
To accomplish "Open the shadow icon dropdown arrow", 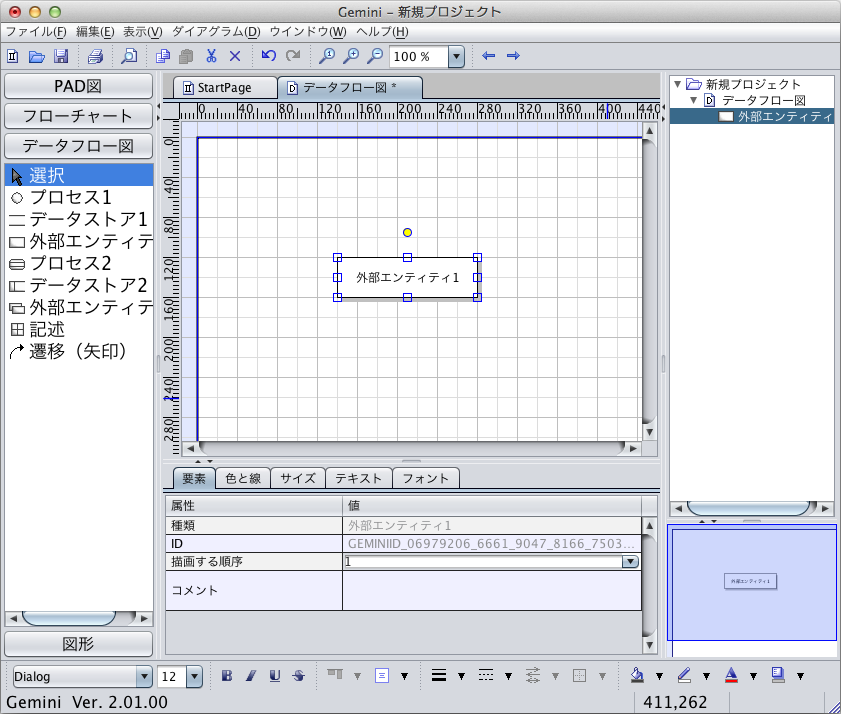I will [800, 676].
